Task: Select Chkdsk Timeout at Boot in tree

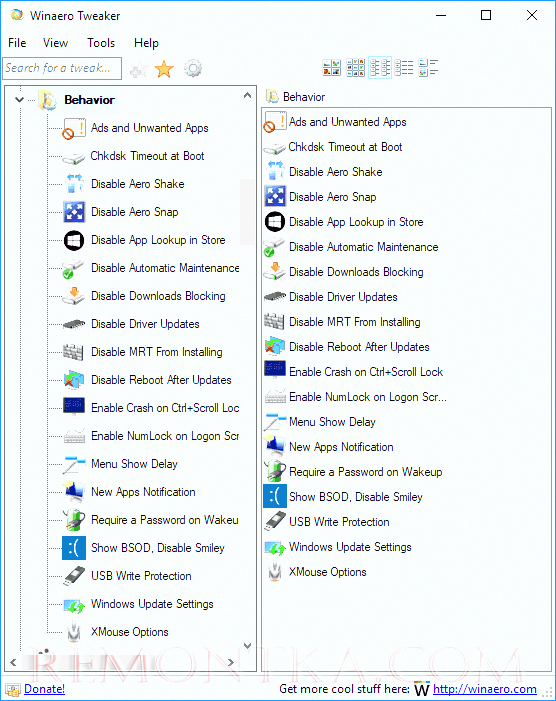Action: pos(147,156)
